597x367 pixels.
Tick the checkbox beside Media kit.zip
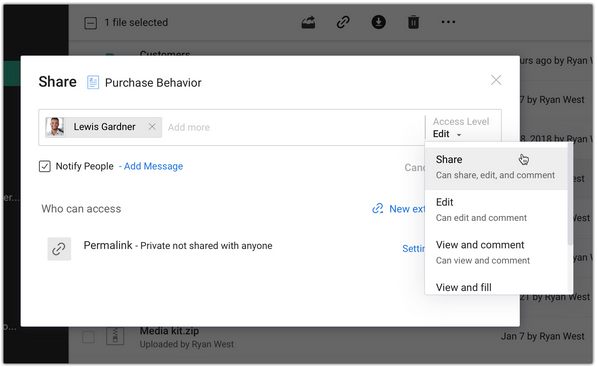click(88, 337)
